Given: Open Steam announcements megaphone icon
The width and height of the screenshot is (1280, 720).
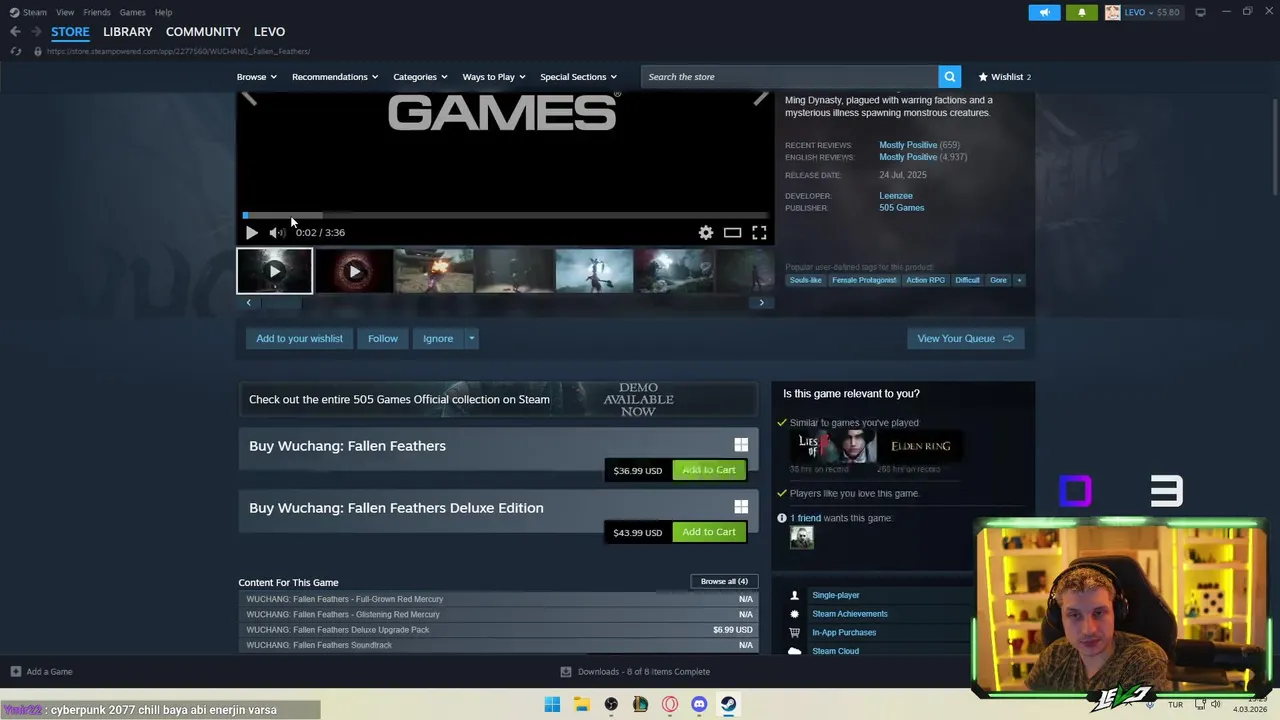Looking at the screenshot, I should (x=1044, y=12).
